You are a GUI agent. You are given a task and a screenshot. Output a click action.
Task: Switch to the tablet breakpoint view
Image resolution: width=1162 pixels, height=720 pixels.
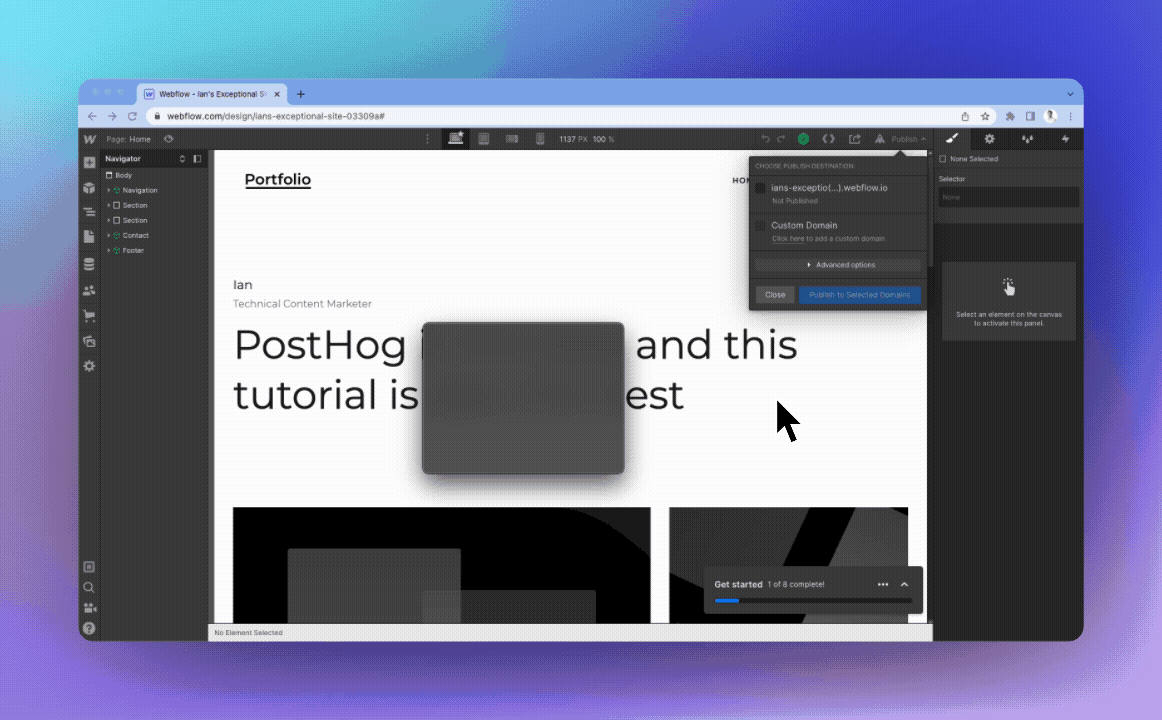tap(484, 139)
